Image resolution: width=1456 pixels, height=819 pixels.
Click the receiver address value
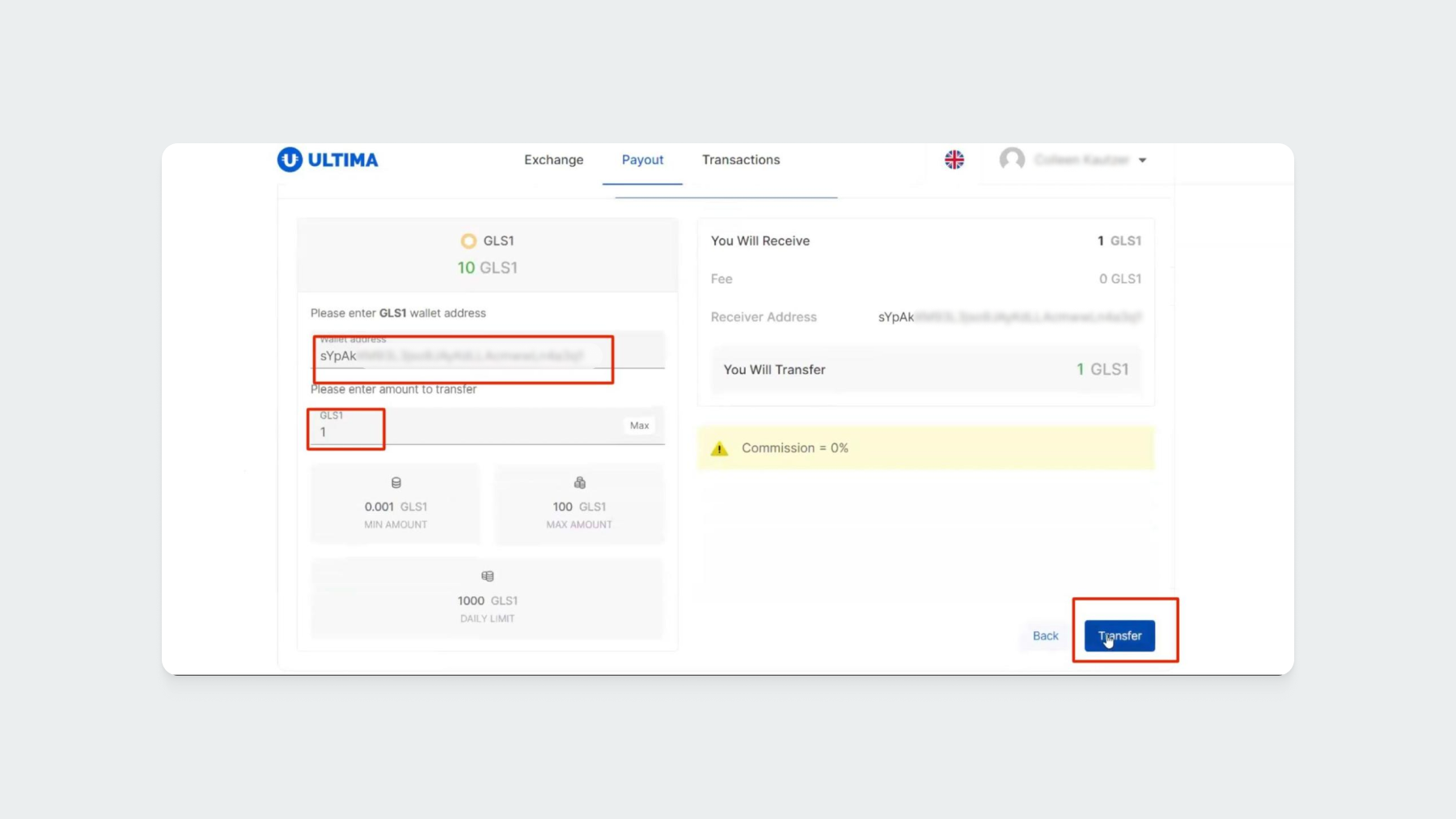[x=1009, y=317]
